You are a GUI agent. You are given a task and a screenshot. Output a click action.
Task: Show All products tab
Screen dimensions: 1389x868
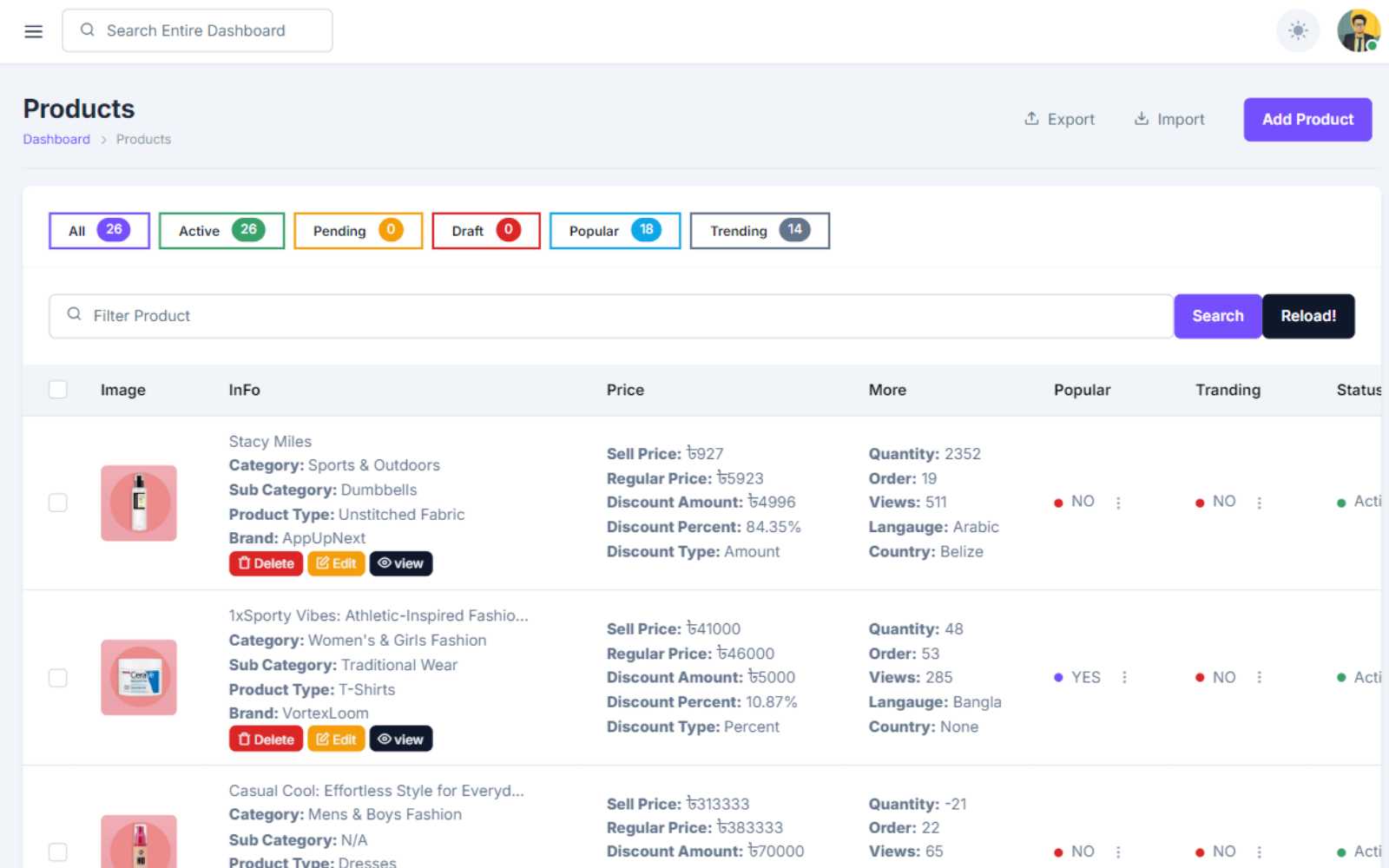point(99,231)
